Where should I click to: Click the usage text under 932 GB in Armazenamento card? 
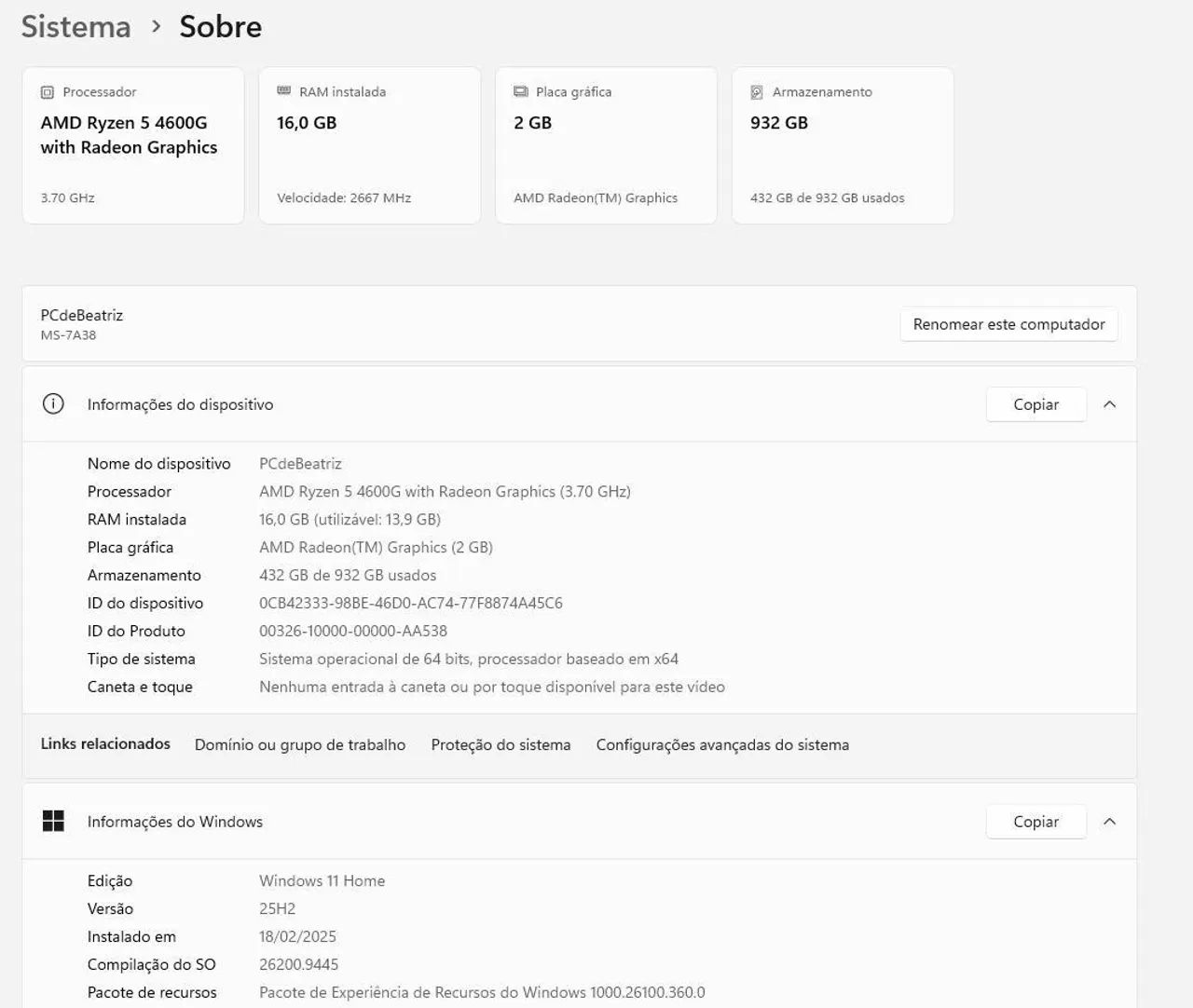click(828, 198)
